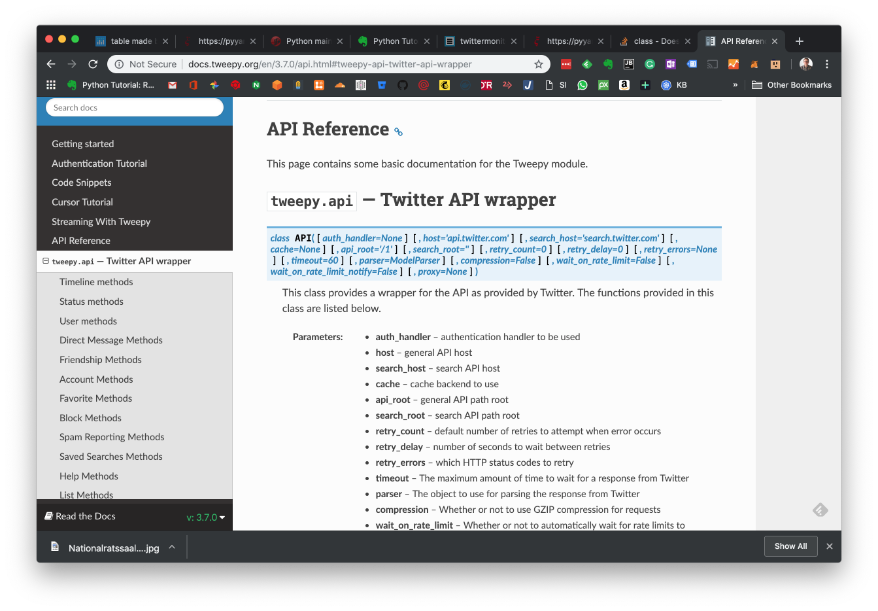
Task: Bookmark this page with the star icon
Action: [x=538, y=64]
